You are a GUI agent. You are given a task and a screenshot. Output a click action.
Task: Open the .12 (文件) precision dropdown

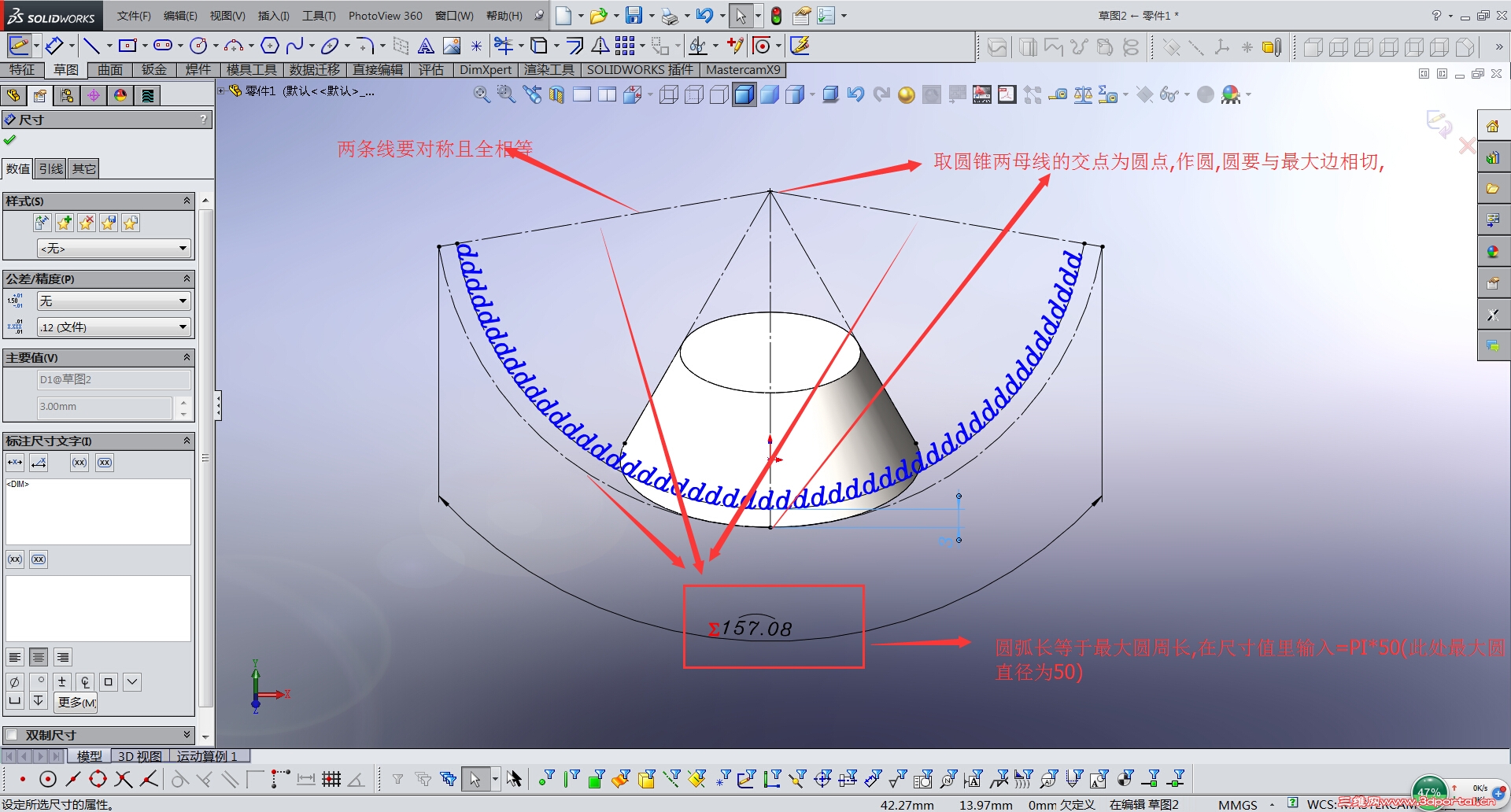[113, 327]
